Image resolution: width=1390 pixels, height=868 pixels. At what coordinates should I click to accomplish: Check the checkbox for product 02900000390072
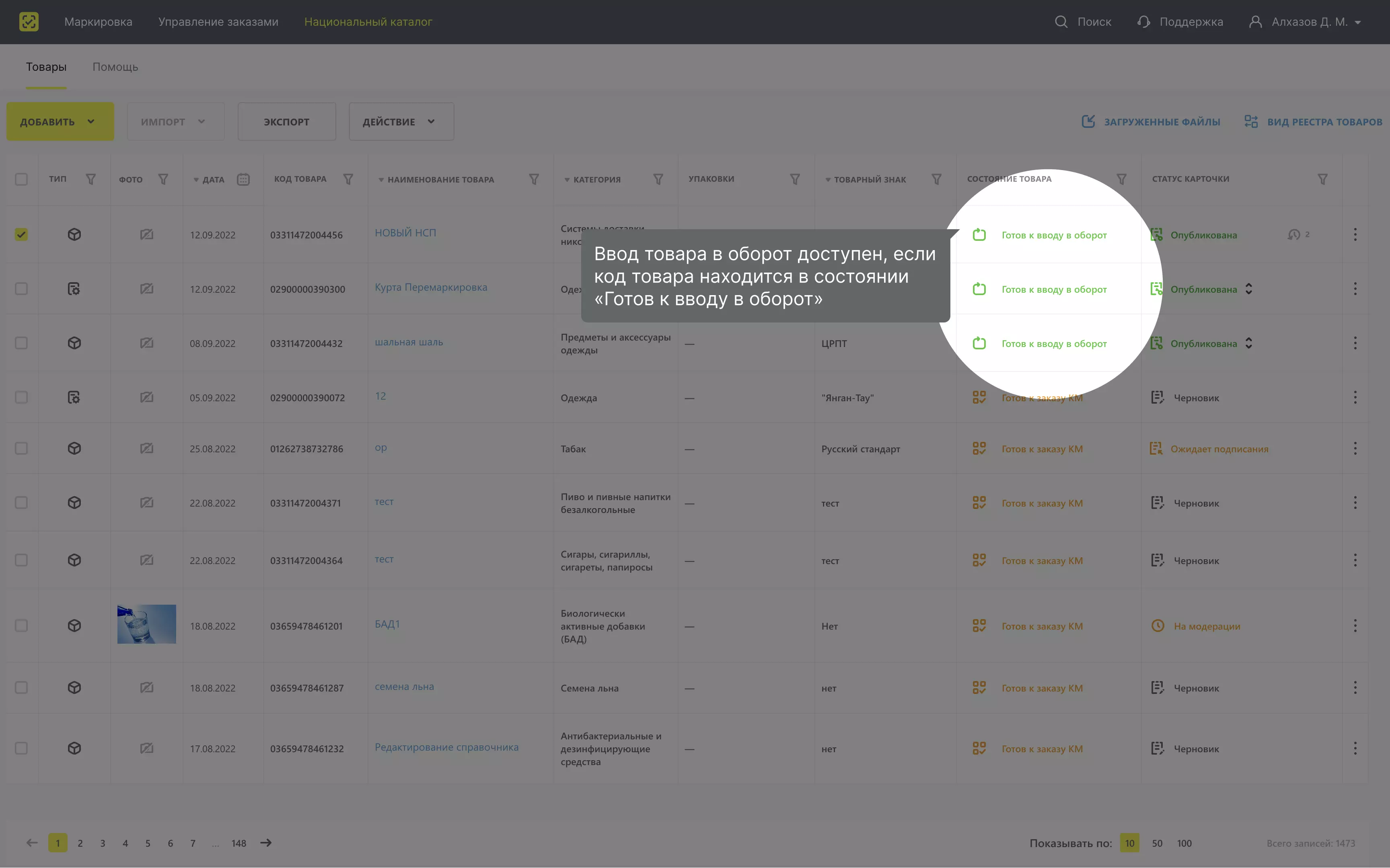[x=21, y=397]
